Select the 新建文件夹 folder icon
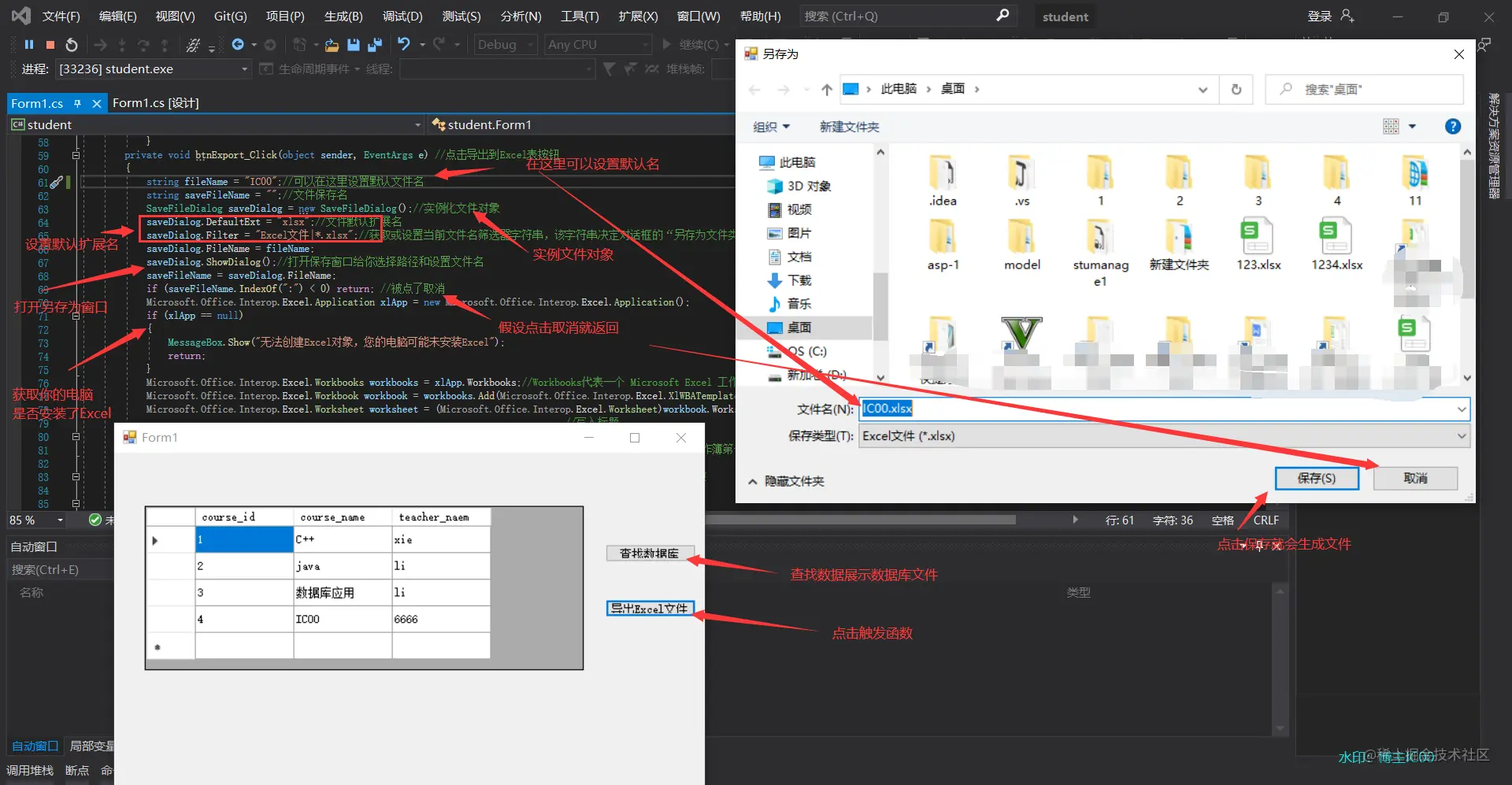1512x785 pixels. click(1179, 237)
